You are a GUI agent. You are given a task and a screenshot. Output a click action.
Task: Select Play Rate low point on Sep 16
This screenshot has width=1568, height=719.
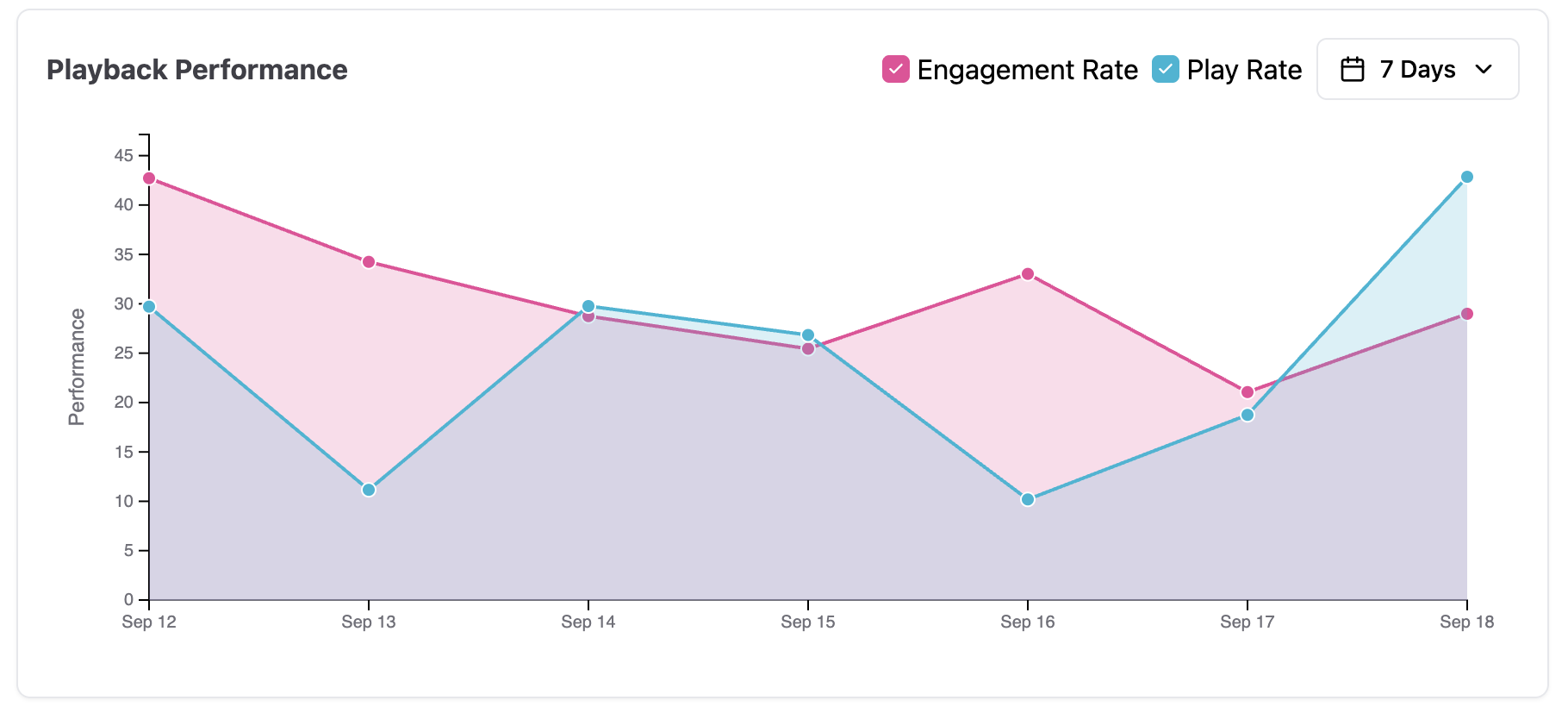tap(1028, 499)
